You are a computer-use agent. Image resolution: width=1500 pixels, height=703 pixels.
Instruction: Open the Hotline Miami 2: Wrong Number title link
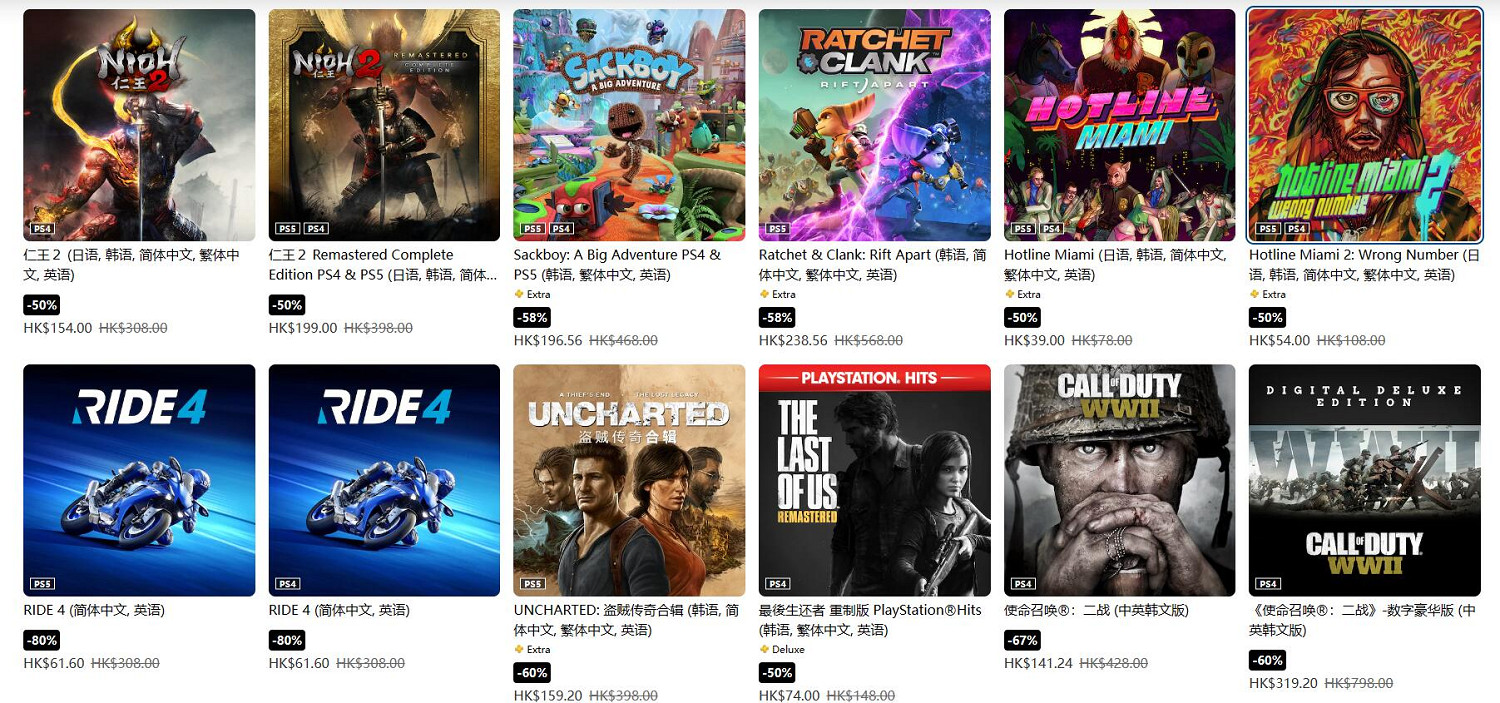[1364, 265]
